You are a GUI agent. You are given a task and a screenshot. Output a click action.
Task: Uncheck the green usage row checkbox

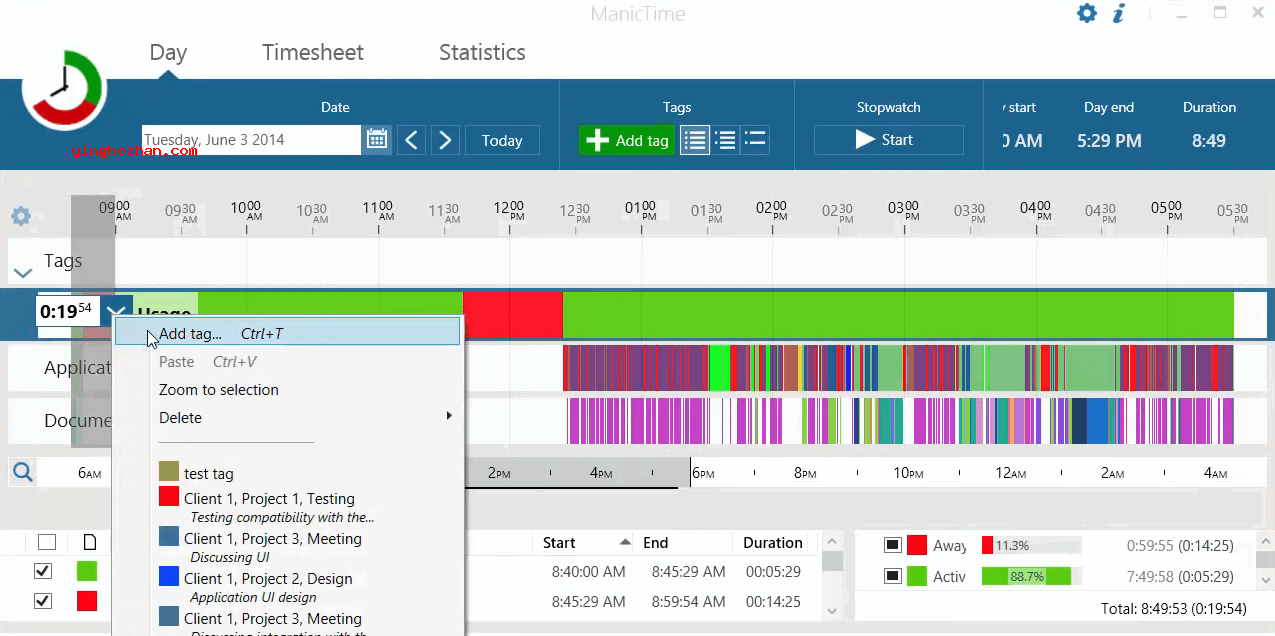tap(43, 571)
